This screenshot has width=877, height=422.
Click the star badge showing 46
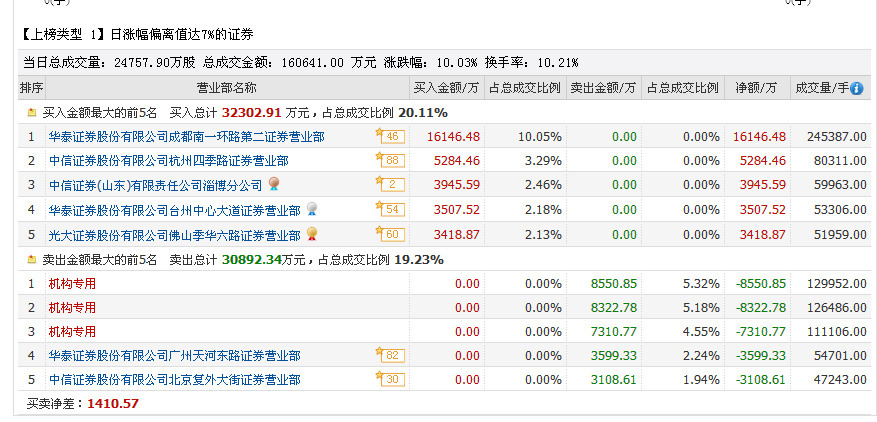pos(390,136)
